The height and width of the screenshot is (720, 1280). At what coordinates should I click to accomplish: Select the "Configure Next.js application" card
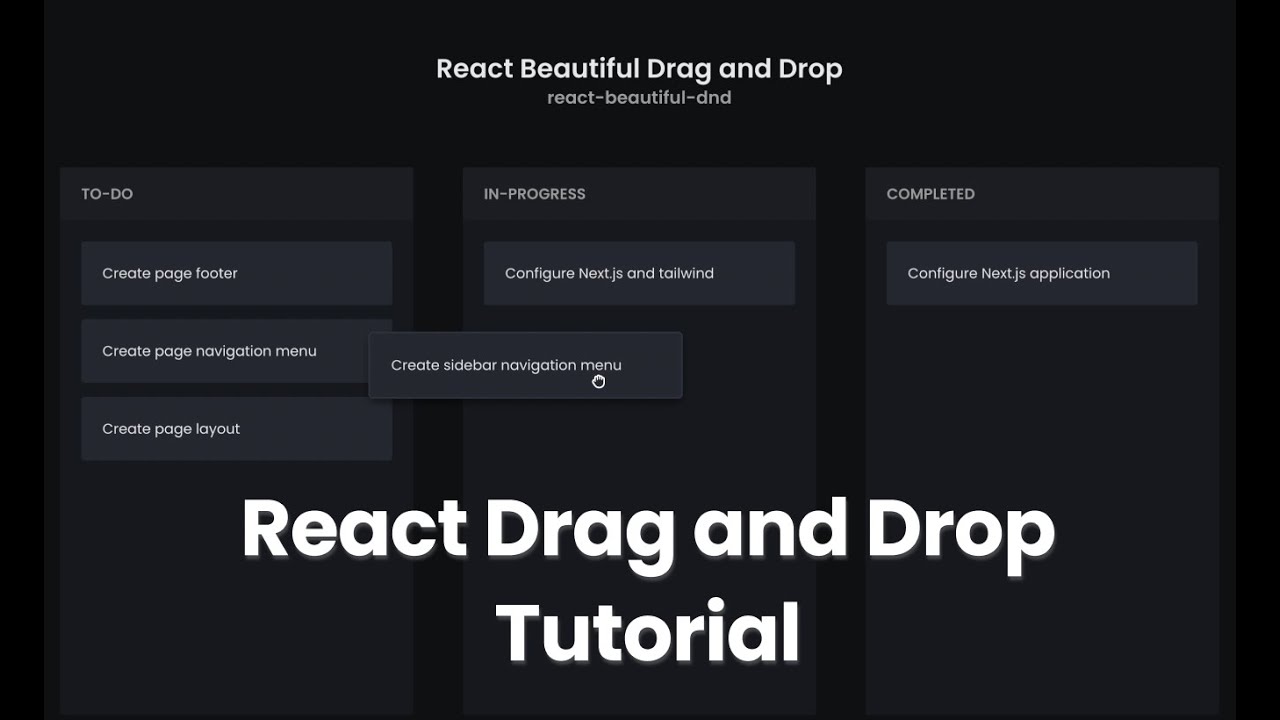pos(1042,273)
